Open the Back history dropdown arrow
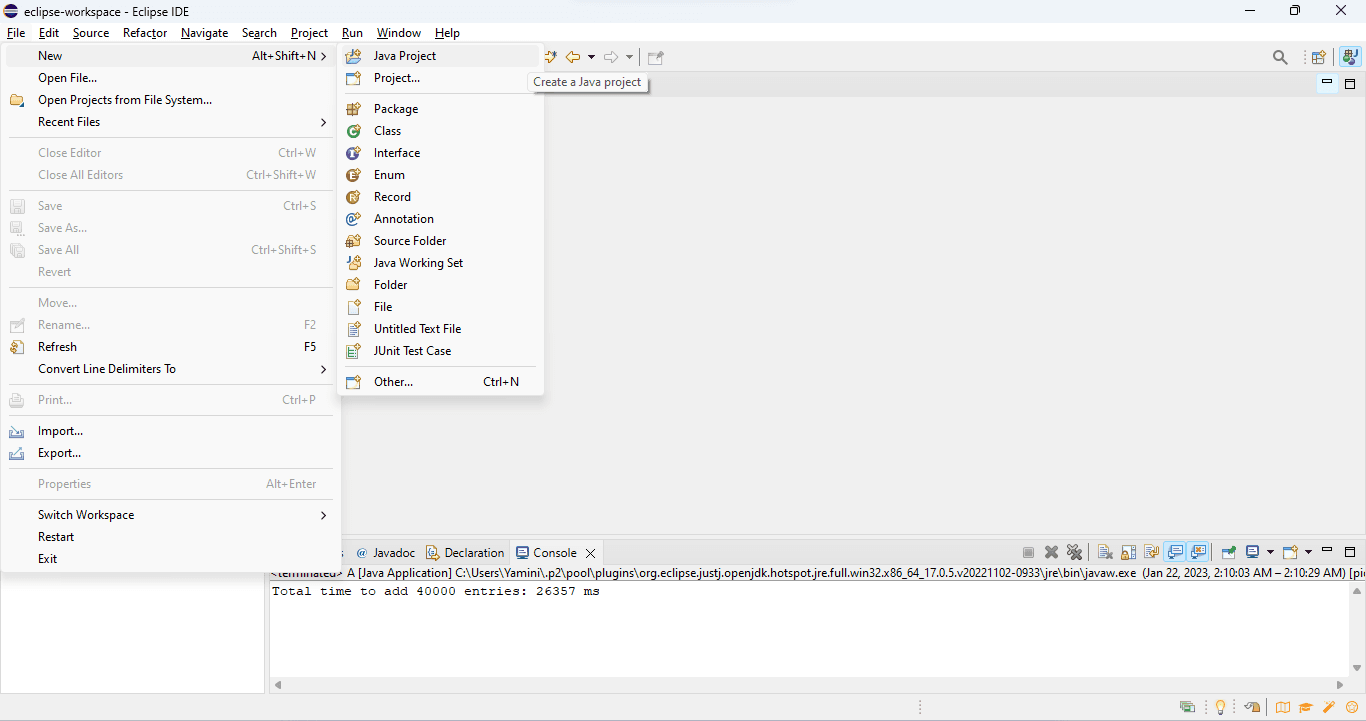The image size is (1366, 721). [591, 57]
